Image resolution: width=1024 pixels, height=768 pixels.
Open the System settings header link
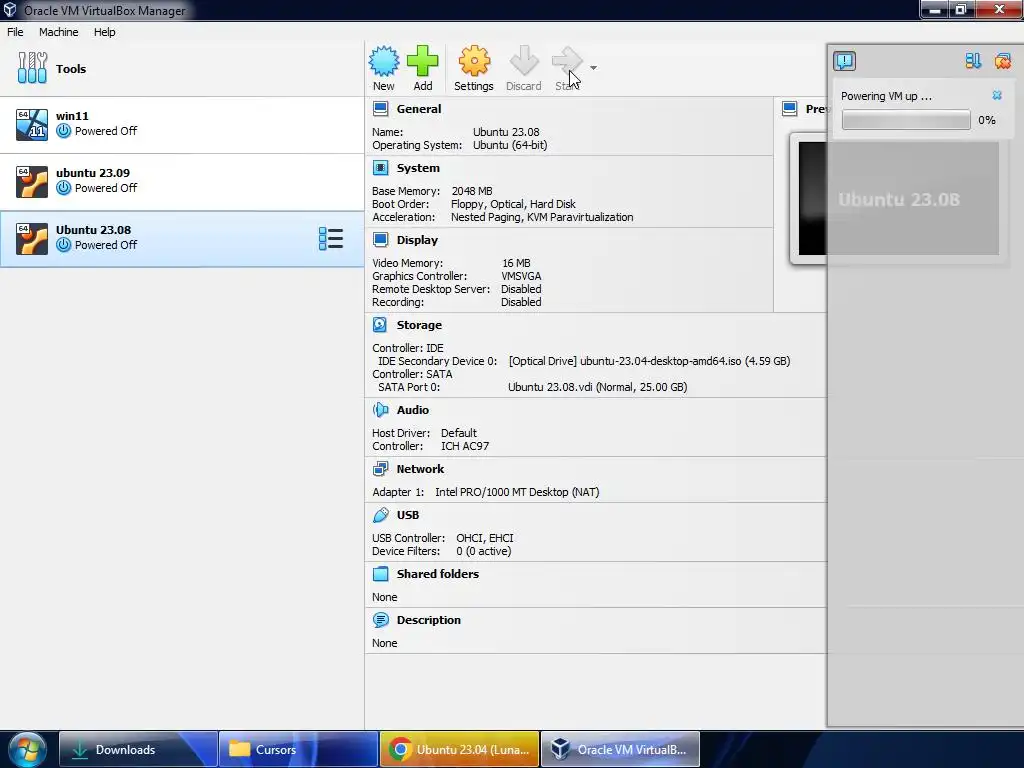[x=418, y=168]
